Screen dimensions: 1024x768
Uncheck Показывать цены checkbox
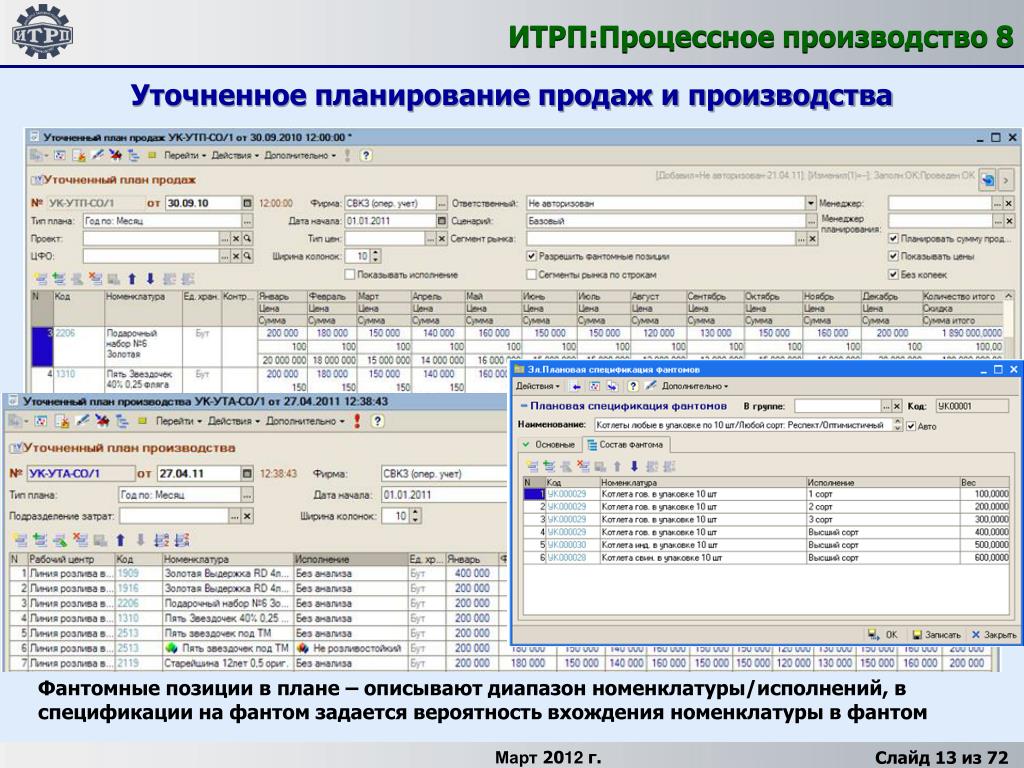[x=893, y=256]
